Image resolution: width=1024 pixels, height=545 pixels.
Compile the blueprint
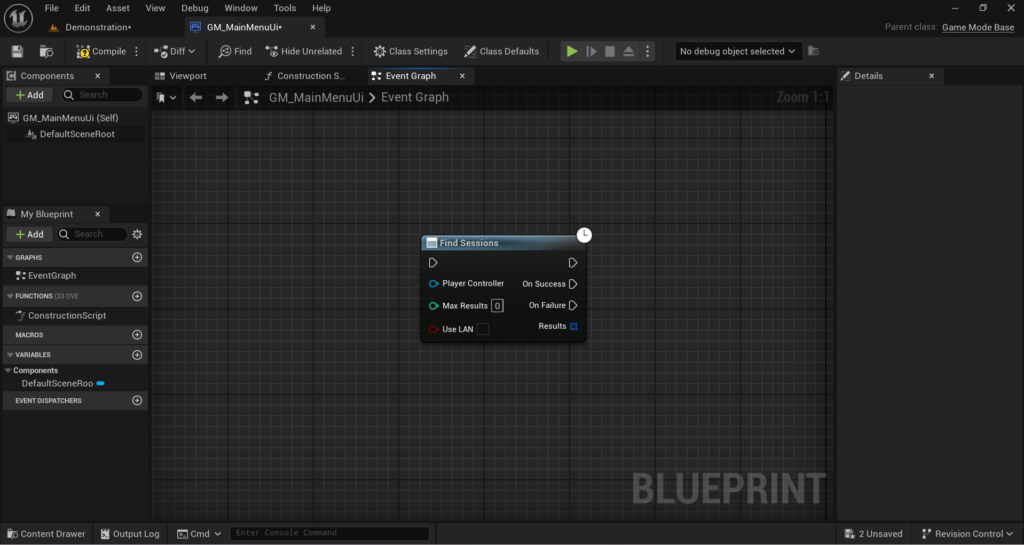101,52
